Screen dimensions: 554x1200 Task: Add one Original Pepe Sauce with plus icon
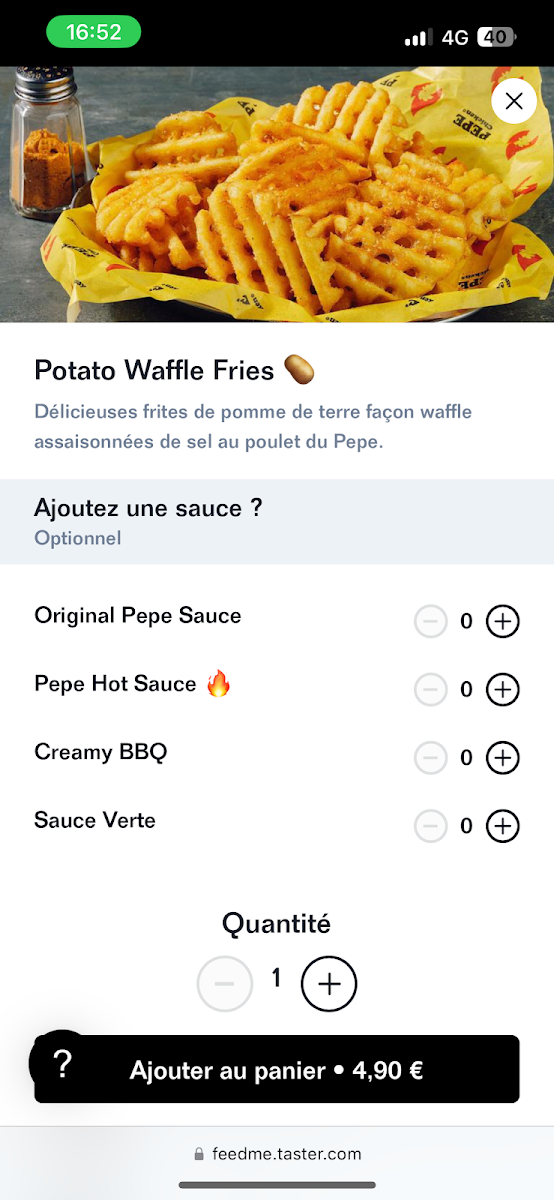coord(503,622)
